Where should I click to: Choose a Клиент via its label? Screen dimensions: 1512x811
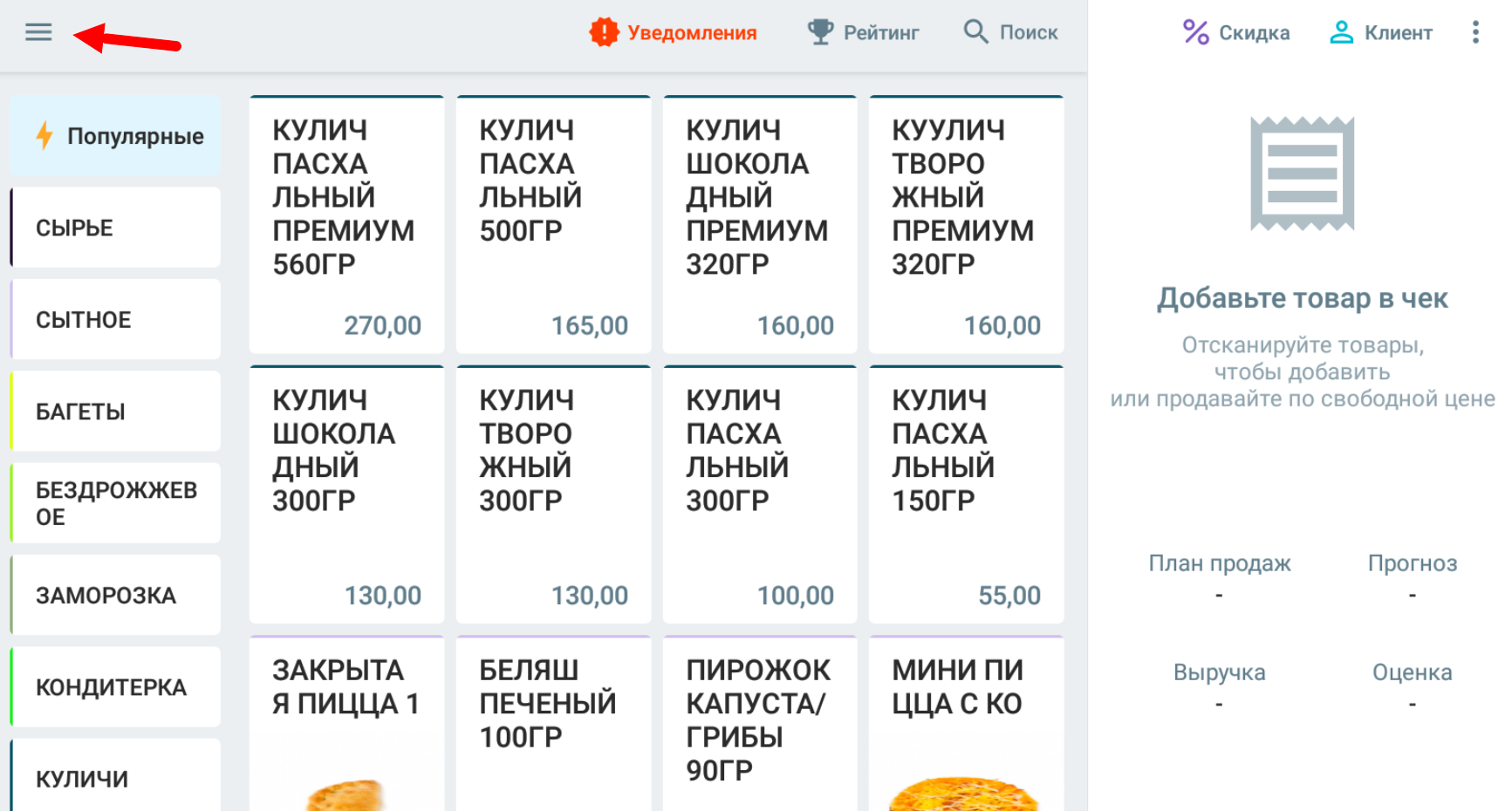[1399, 32]
